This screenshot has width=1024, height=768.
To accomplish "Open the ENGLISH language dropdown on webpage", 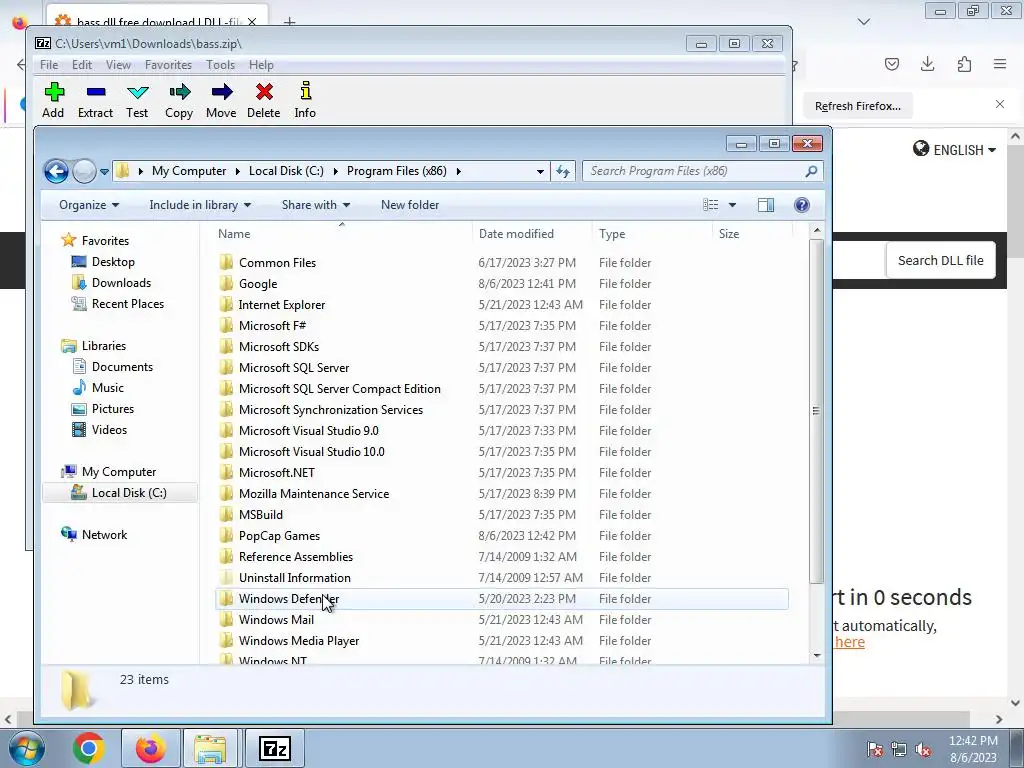I will point(955,150).
